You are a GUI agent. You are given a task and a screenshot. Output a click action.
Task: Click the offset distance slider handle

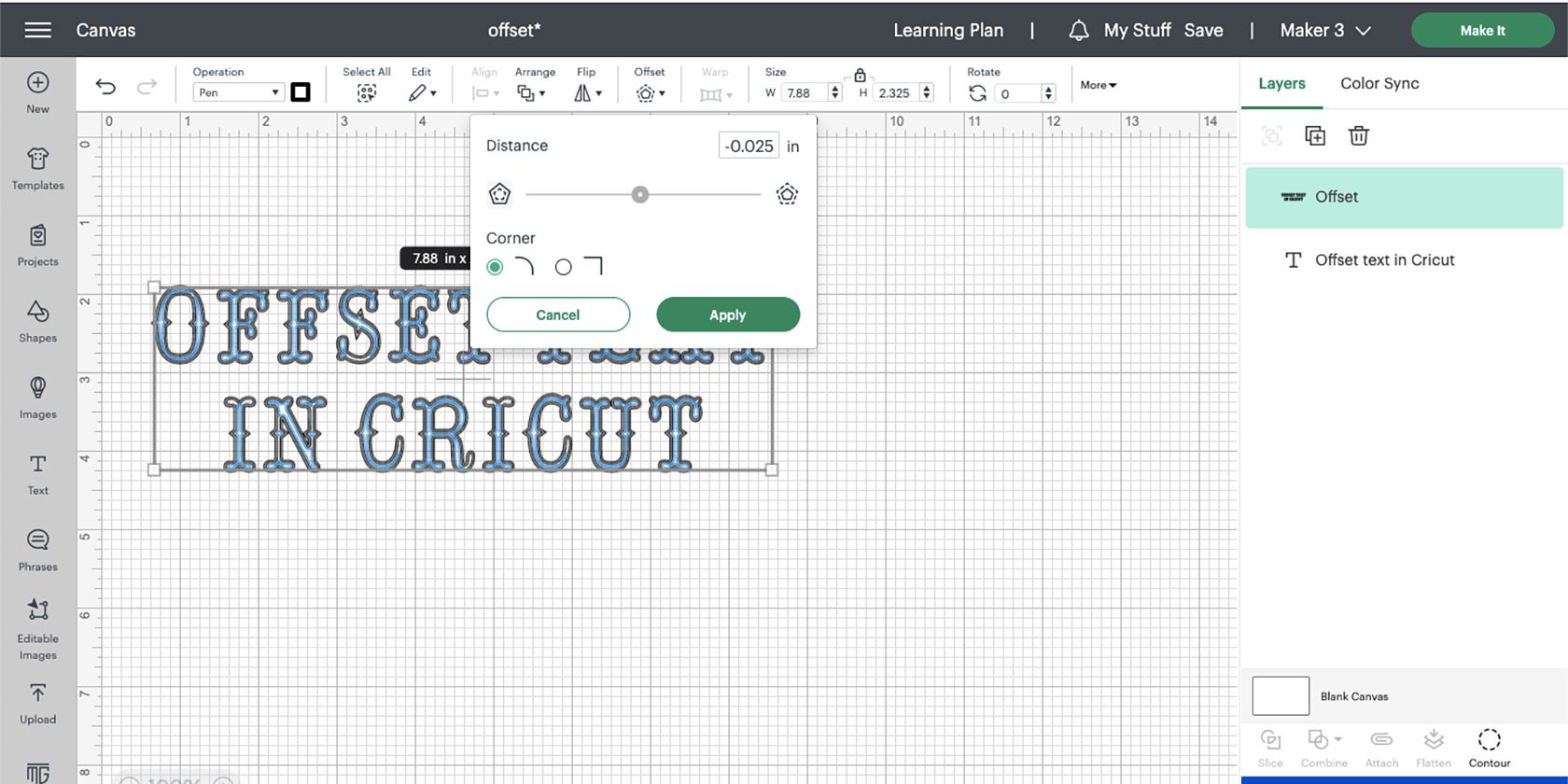coord(639,195)
